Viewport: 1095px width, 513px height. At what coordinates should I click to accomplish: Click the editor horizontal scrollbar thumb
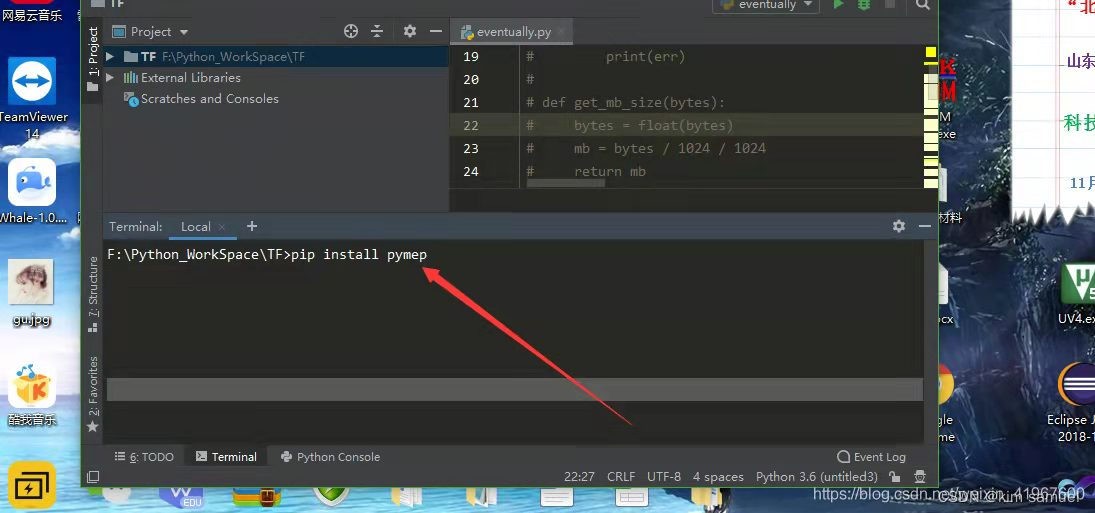(x=566, y=184)
